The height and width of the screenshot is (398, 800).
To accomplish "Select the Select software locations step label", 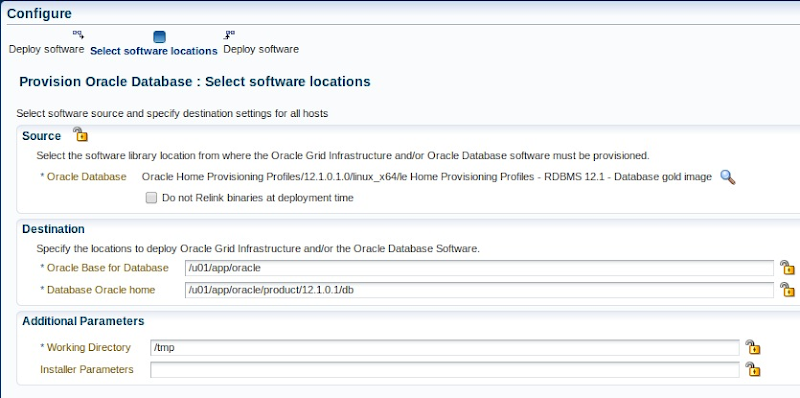I will [x=154, y=51].
